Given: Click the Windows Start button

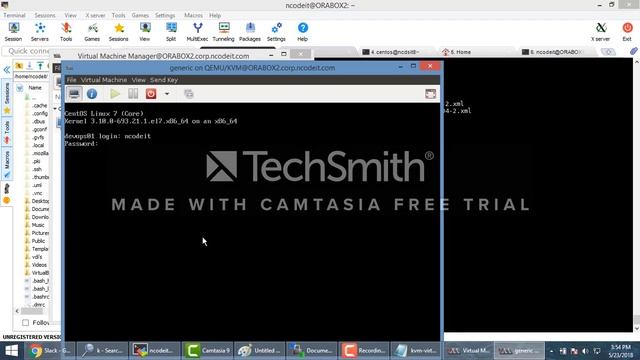Looking at the screenshot, I should (11, 351).
